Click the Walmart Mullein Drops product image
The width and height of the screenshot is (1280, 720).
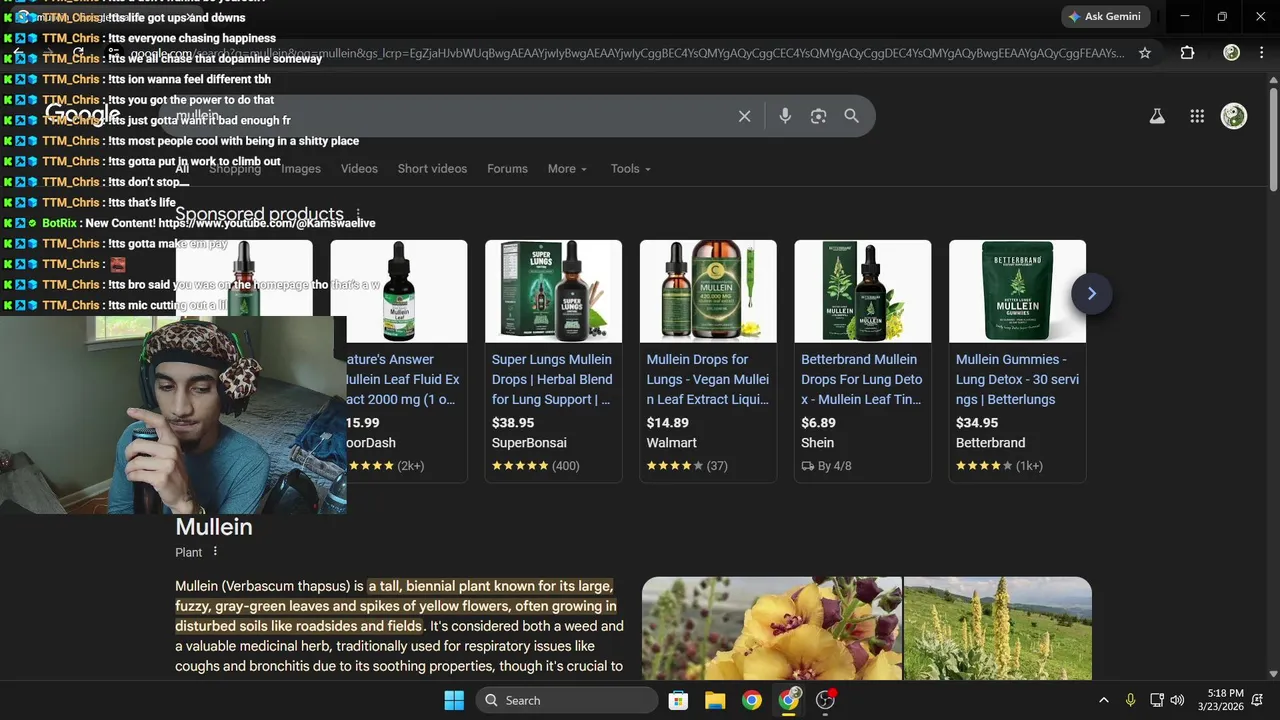point(708,291)
